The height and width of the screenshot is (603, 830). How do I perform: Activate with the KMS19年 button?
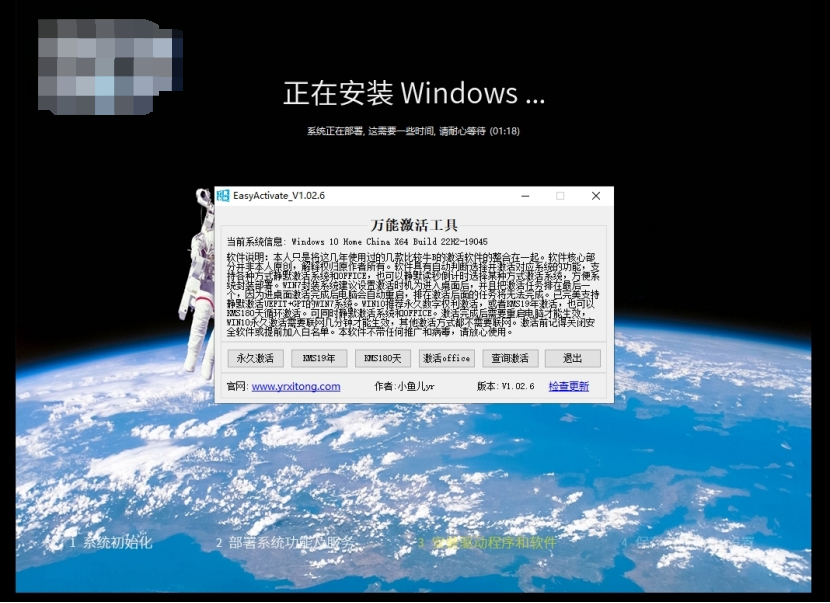coord(319,358)
